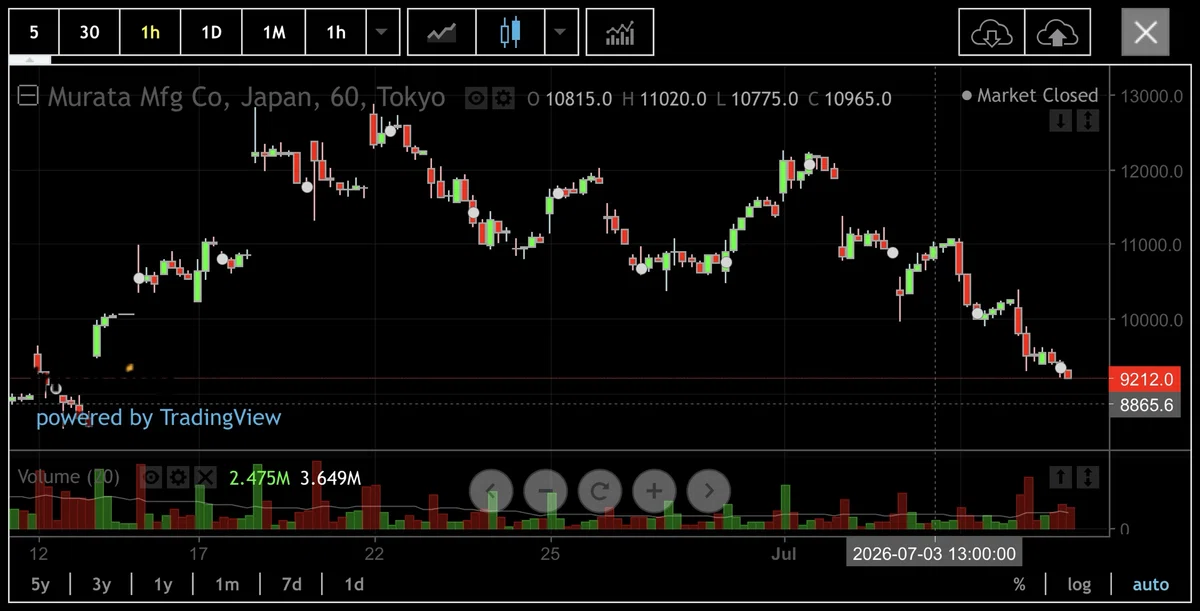Set range to 5y
Screen dimensions: 1200x611
click(40, 584)
